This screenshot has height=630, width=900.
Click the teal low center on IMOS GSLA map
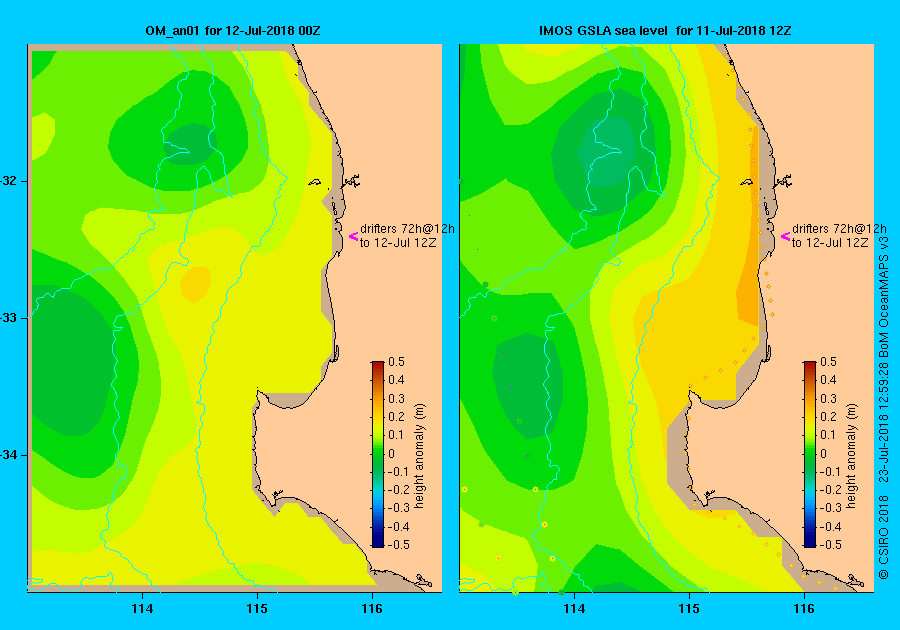point(608,152)
